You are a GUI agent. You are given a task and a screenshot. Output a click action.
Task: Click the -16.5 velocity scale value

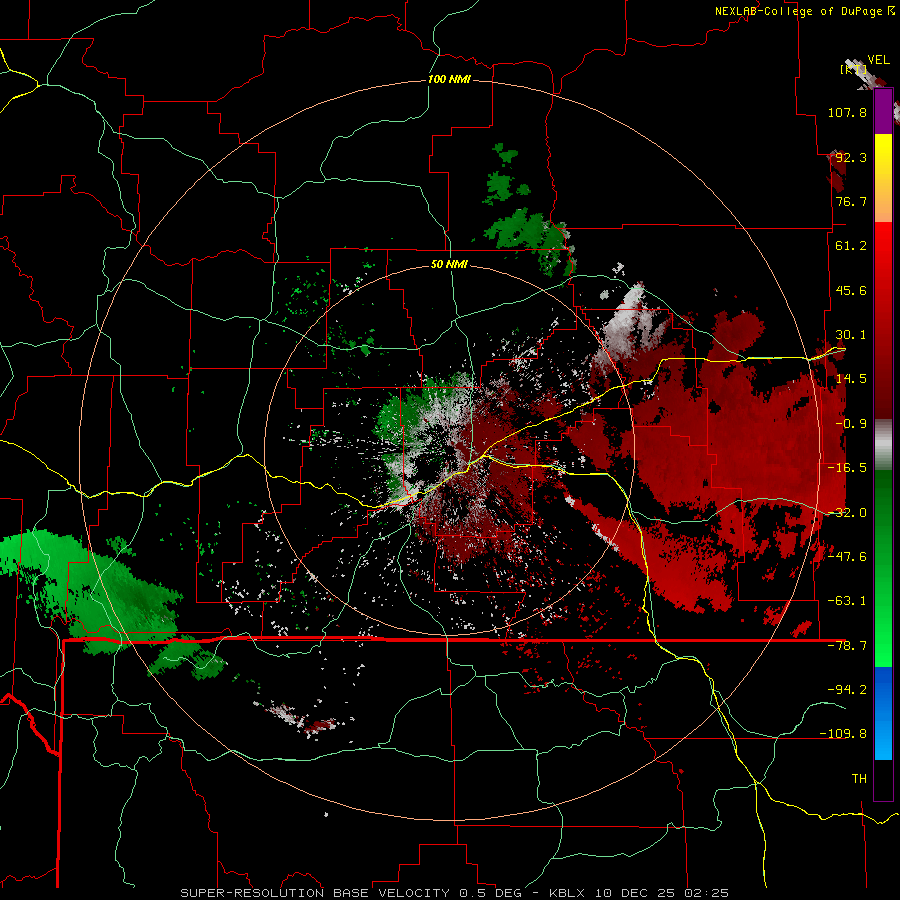[x=847, y=468]
